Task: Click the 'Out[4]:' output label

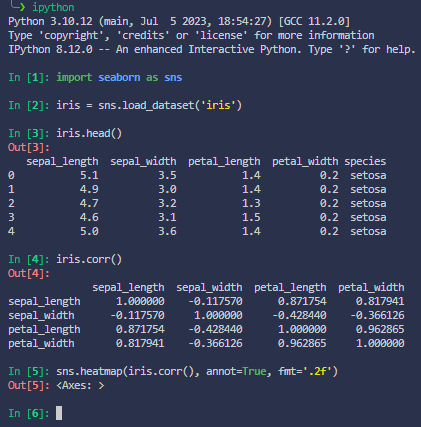Action: click(x=29, y=273)
